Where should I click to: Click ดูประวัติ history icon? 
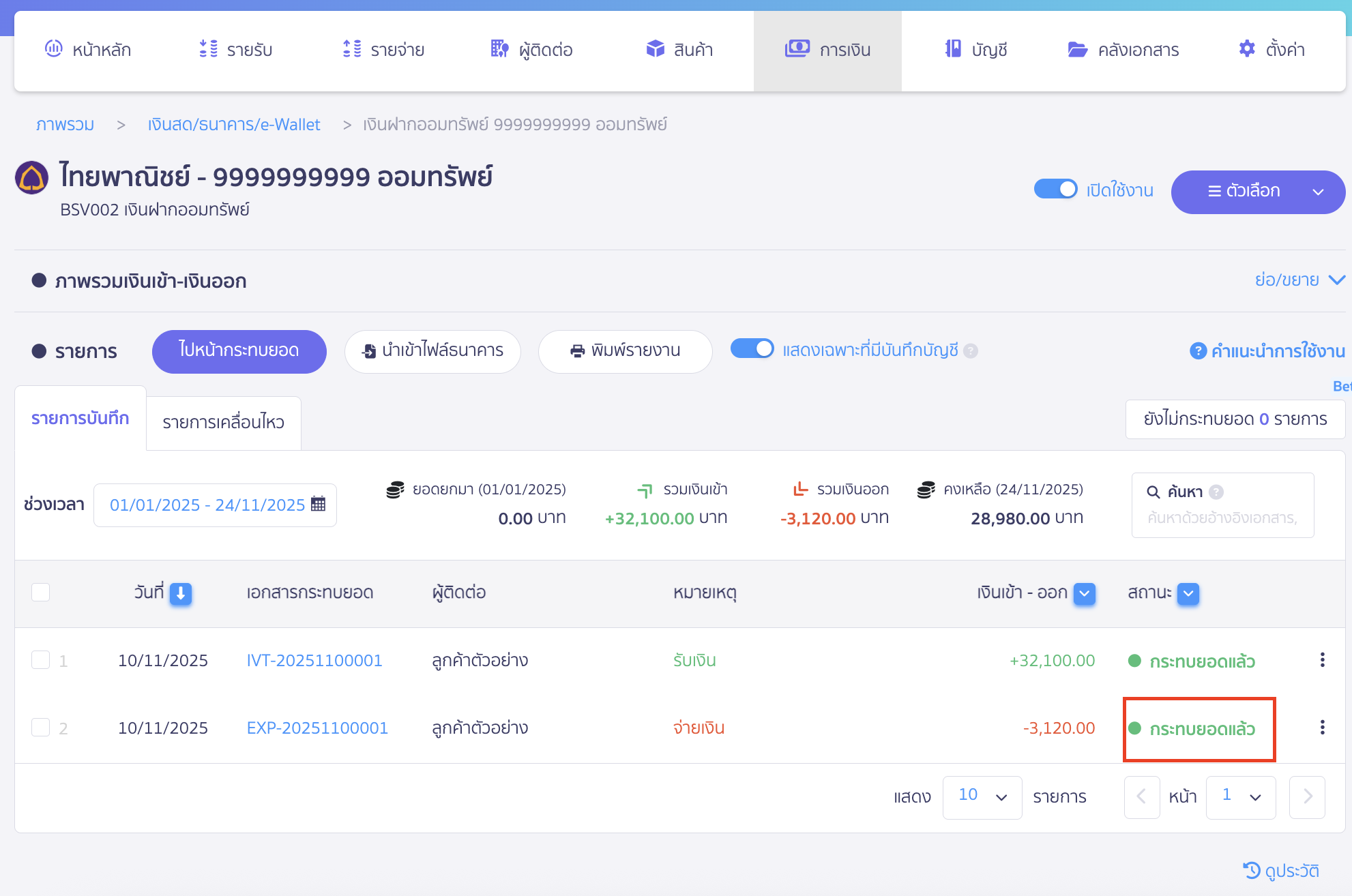tap(1251, 870)
